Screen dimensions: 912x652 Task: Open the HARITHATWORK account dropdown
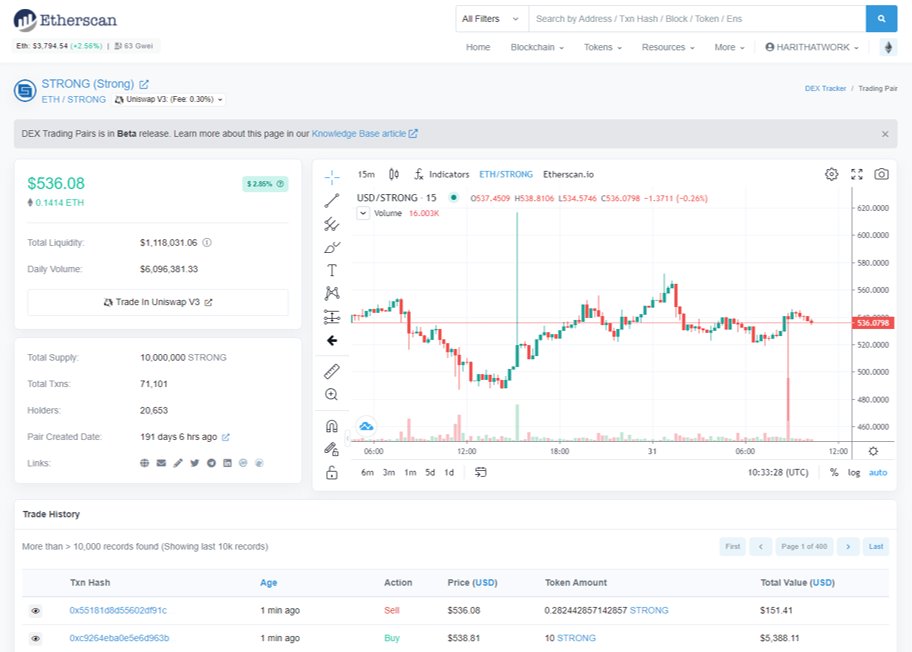pos(812,47)
